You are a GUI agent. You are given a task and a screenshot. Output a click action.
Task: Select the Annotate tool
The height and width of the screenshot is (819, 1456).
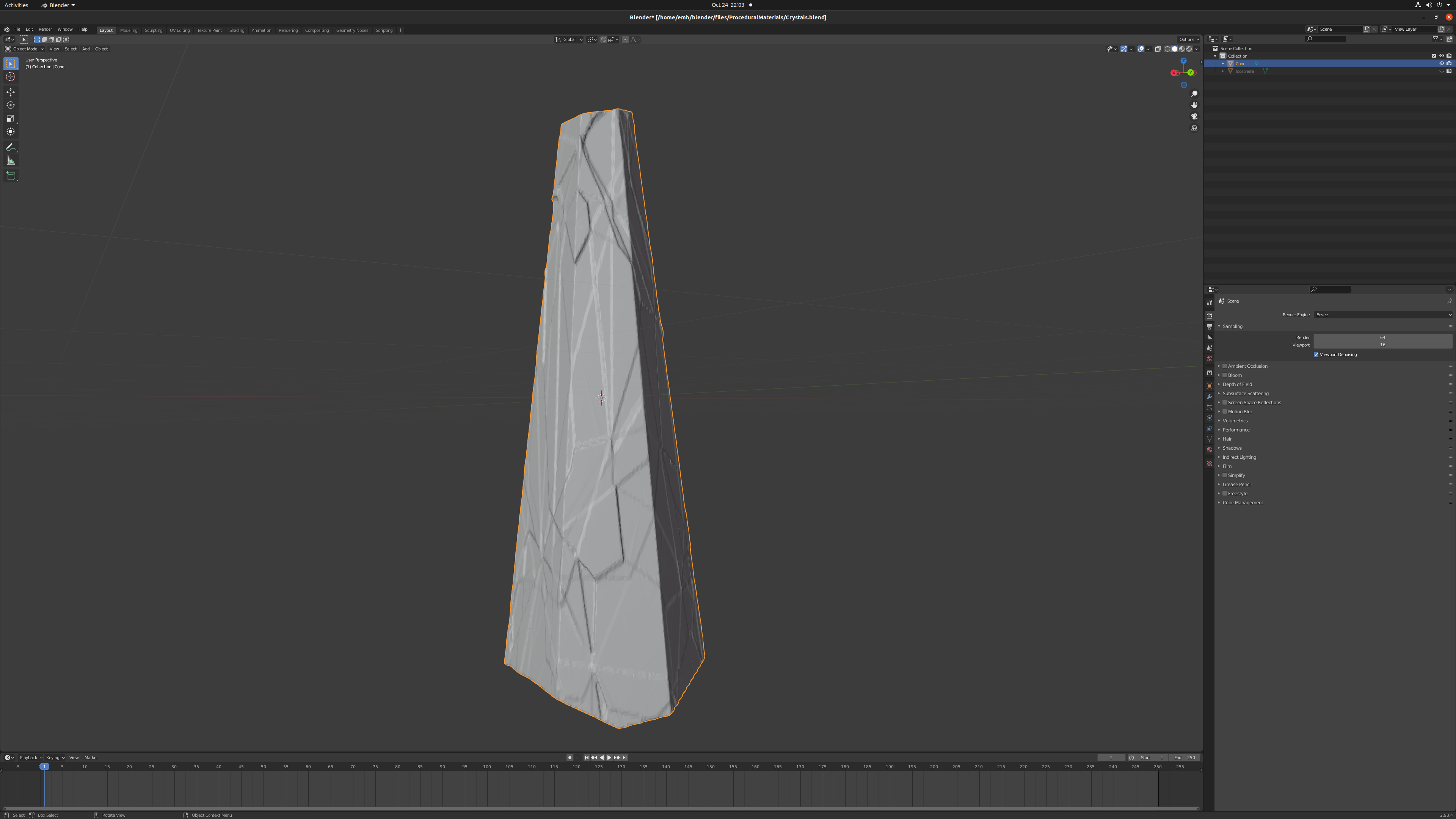coord(11,147)
